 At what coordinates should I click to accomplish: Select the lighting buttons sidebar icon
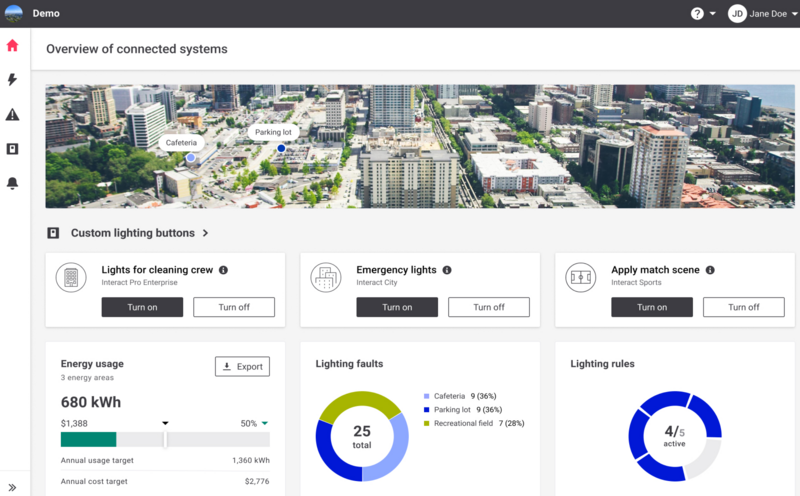point(13,149)
